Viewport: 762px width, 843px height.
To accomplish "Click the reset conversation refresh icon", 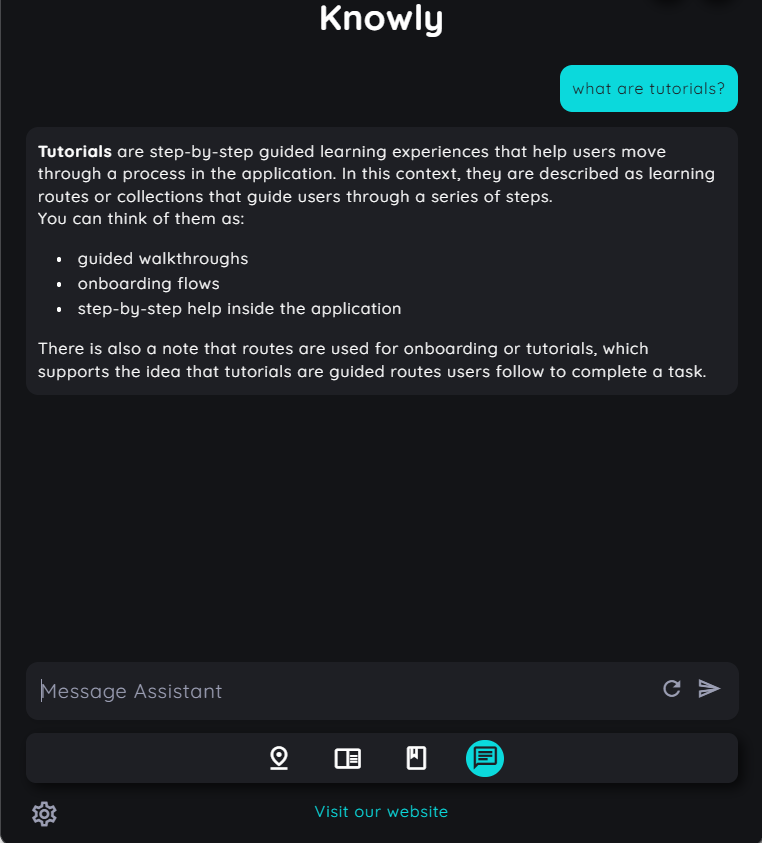I will (x=672, y=689).
